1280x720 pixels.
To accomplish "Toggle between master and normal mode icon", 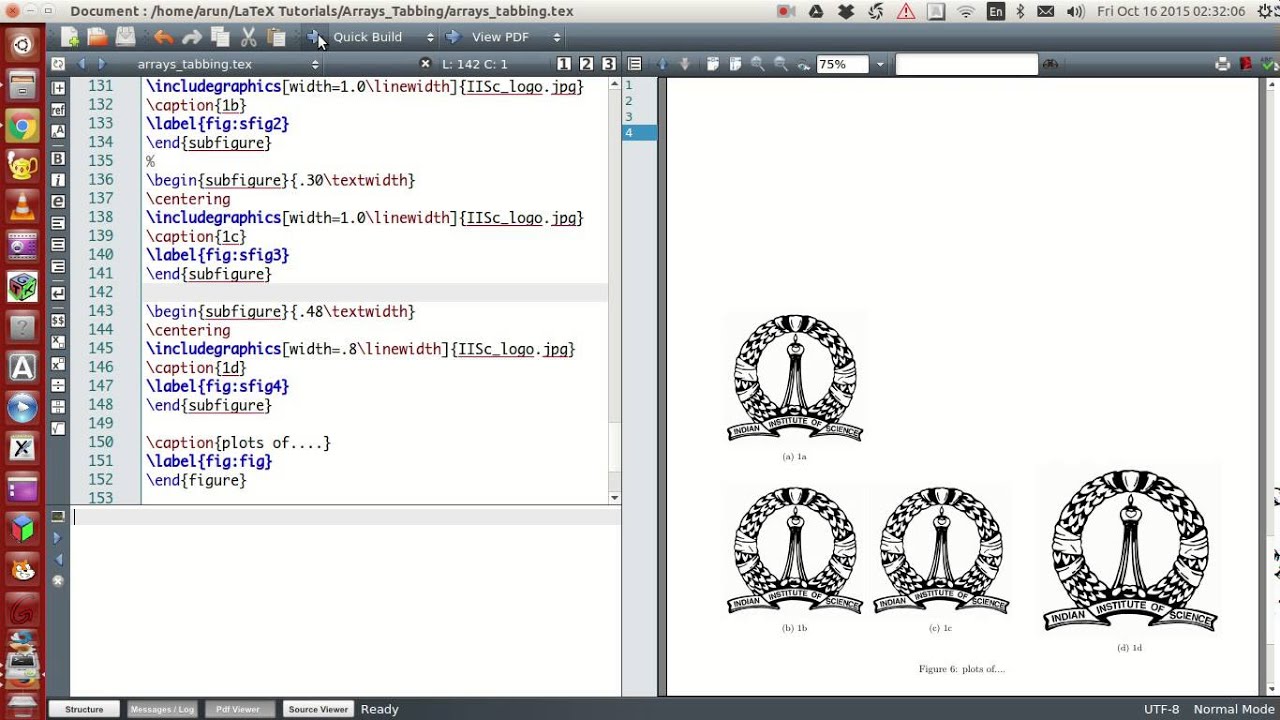I will 57,64.
